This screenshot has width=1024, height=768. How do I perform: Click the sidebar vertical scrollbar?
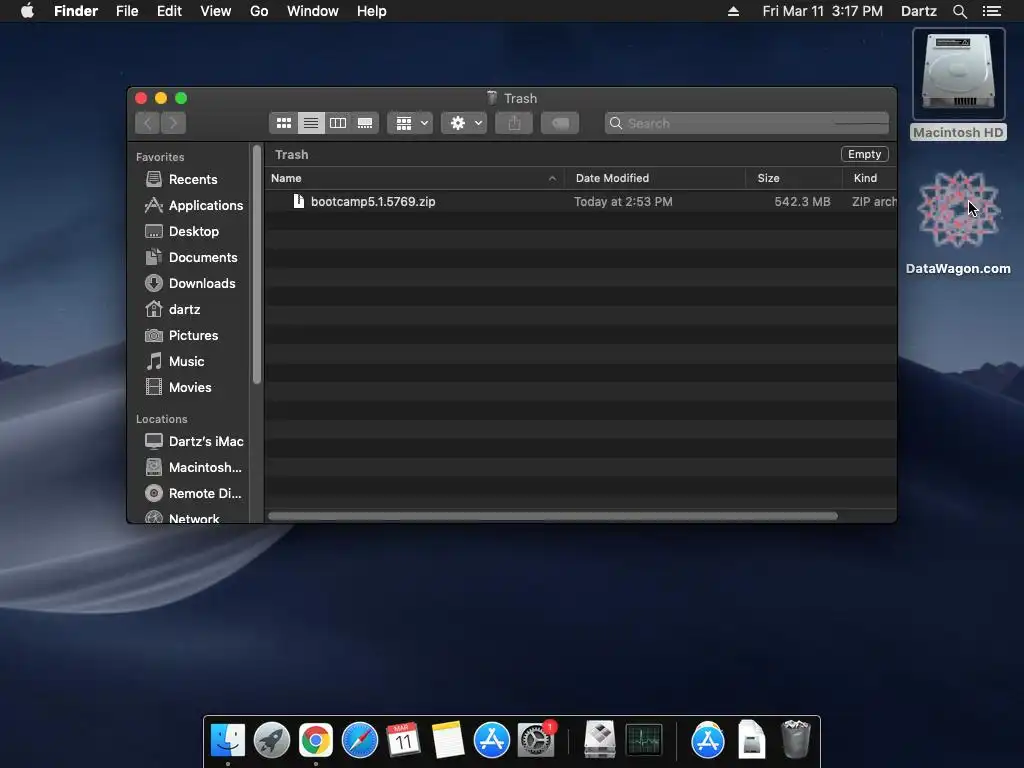coord(257,264)
